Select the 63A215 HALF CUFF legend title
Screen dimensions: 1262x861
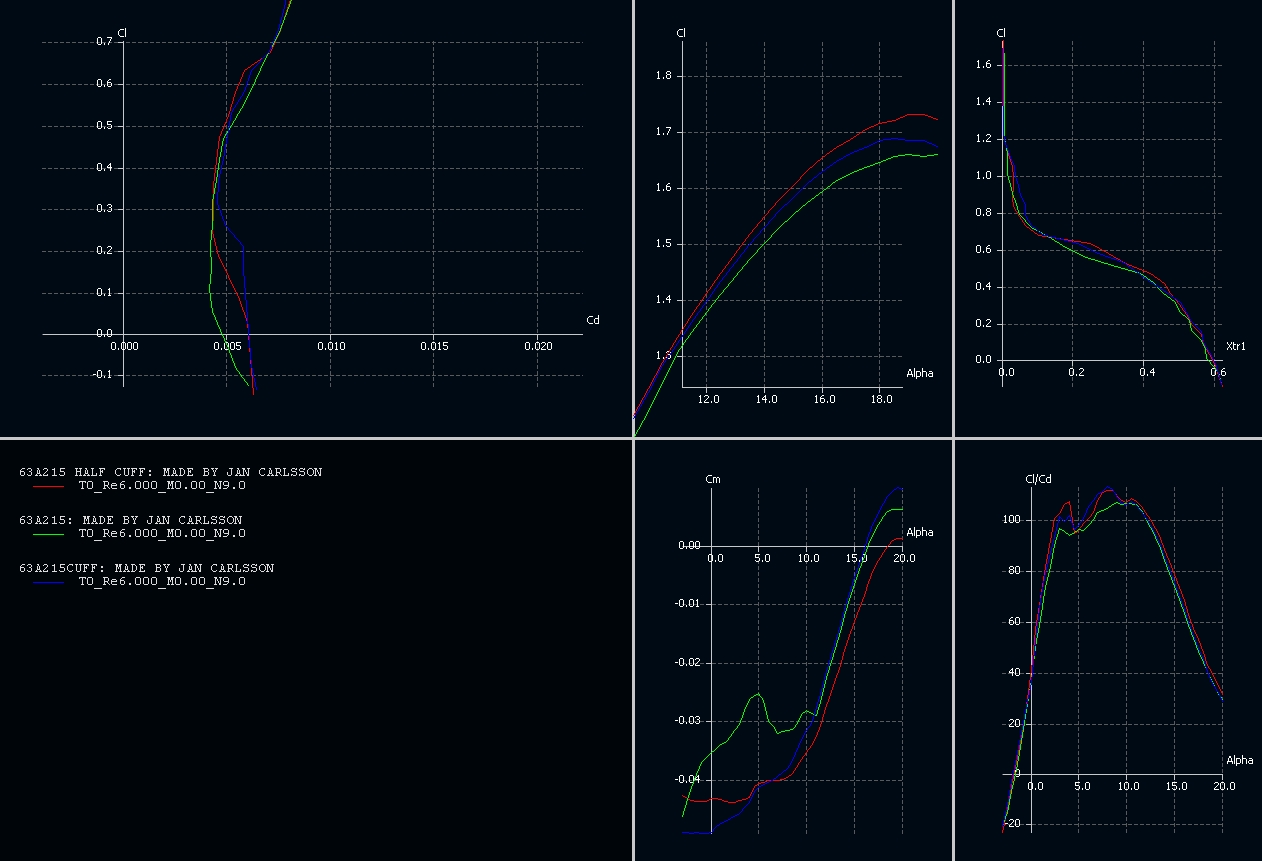(170, 472)
